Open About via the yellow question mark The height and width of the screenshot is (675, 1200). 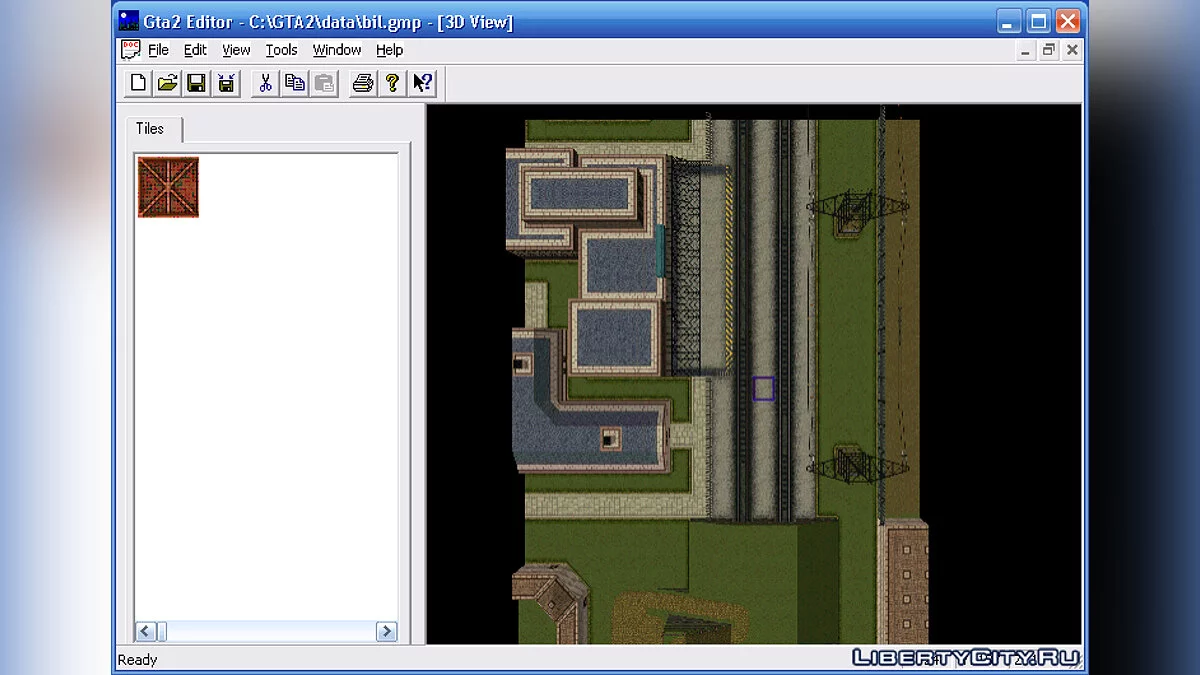click(x=392, y=83)
